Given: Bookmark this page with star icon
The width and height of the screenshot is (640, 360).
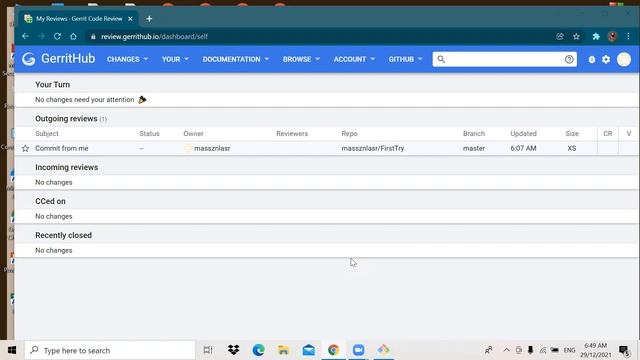Looking at the screenshot, I should pyautogui.click(x=576, y=36).
